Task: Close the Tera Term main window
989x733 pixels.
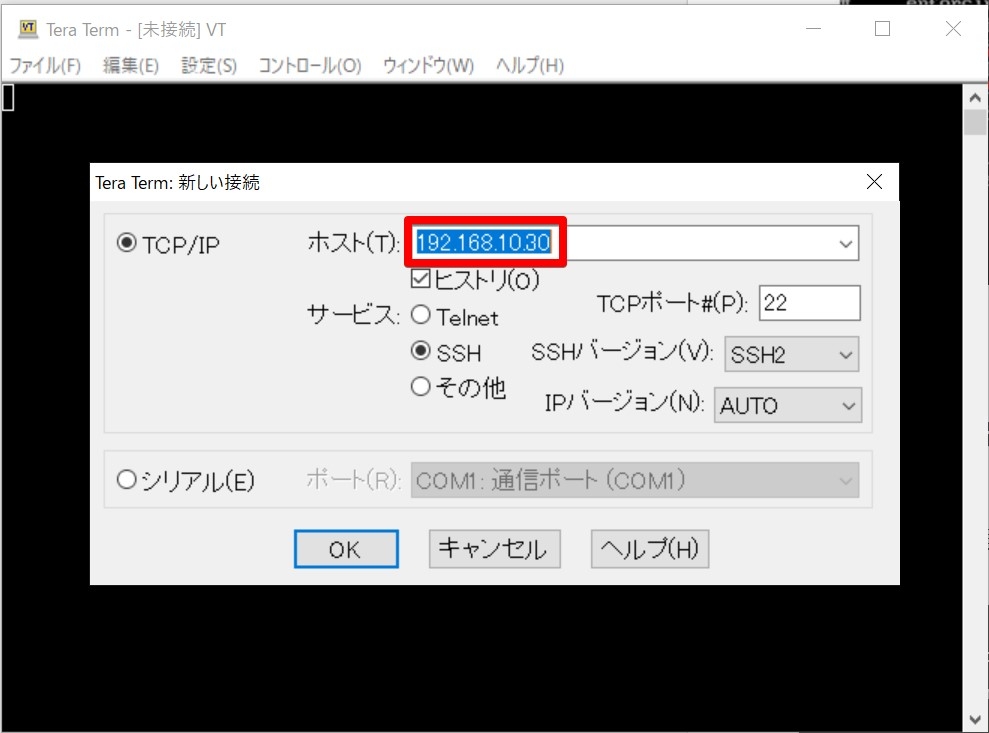Action: click(x=954, y=29)
